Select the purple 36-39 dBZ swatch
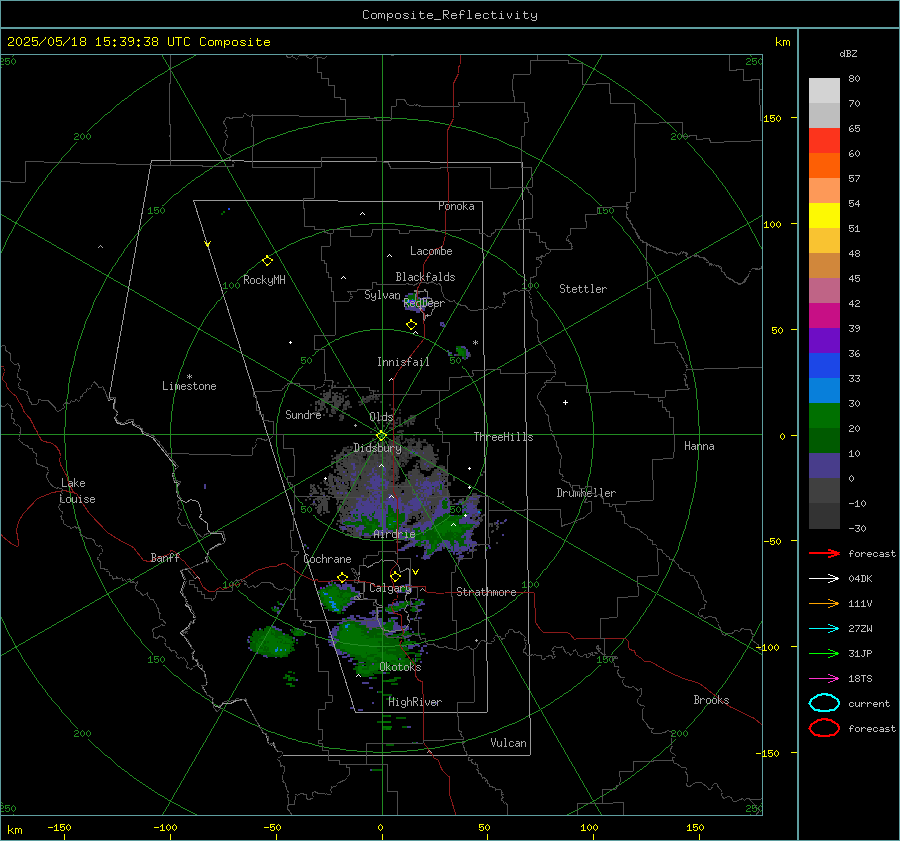This screenshot has width=900, height=841. [824, 341]
